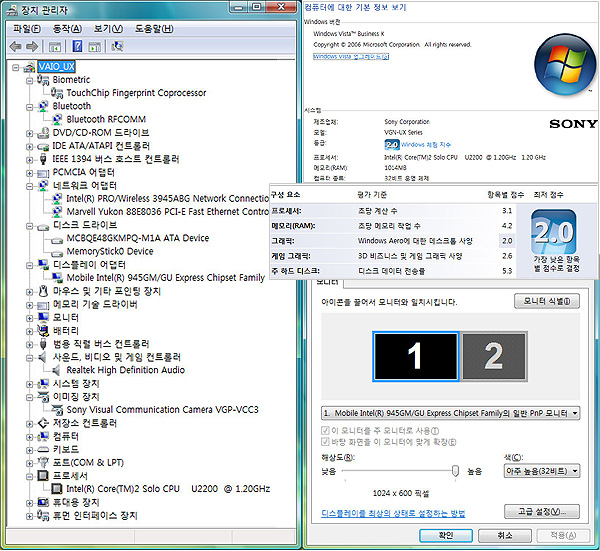Click the DVD/CD-ROM 드라이브 category icon
The image size is (600, 551).
(x=43, y=133)
